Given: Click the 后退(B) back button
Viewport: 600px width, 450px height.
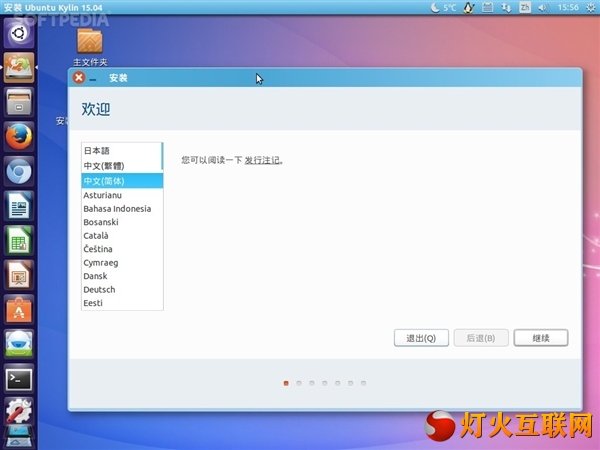Looking at the screenshot, I should tap(481, 338).
